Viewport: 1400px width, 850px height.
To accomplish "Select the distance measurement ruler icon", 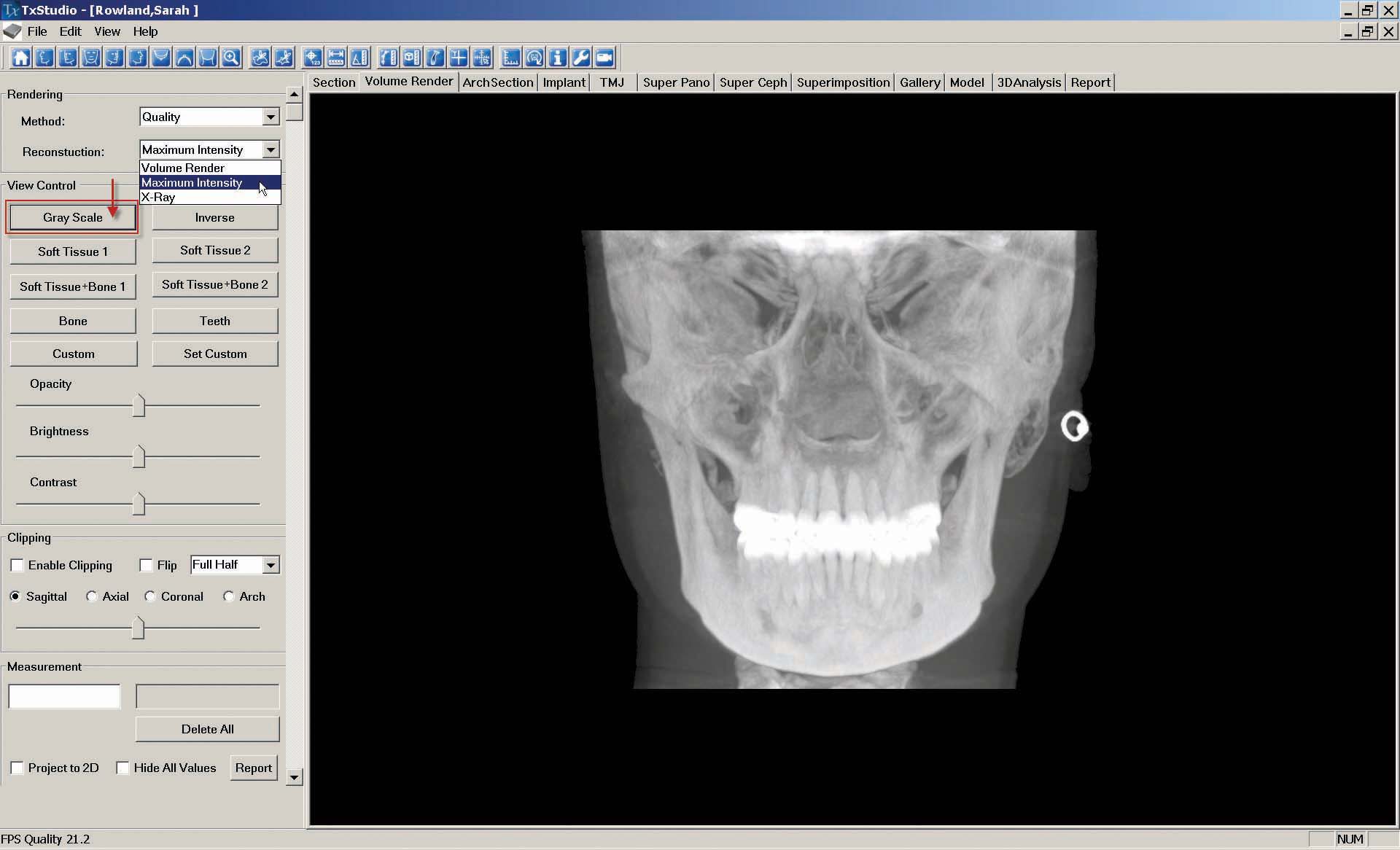I will tap(336, 58).
